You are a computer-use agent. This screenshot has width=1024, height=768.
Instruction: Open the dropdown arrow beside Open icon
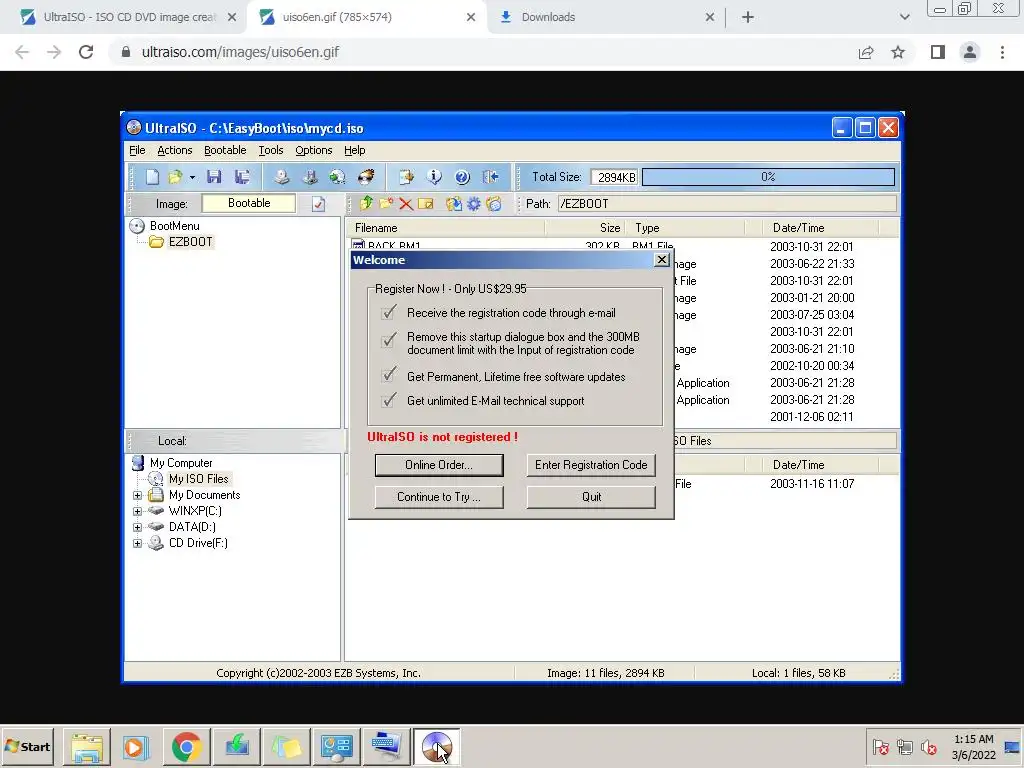(192, 177)
